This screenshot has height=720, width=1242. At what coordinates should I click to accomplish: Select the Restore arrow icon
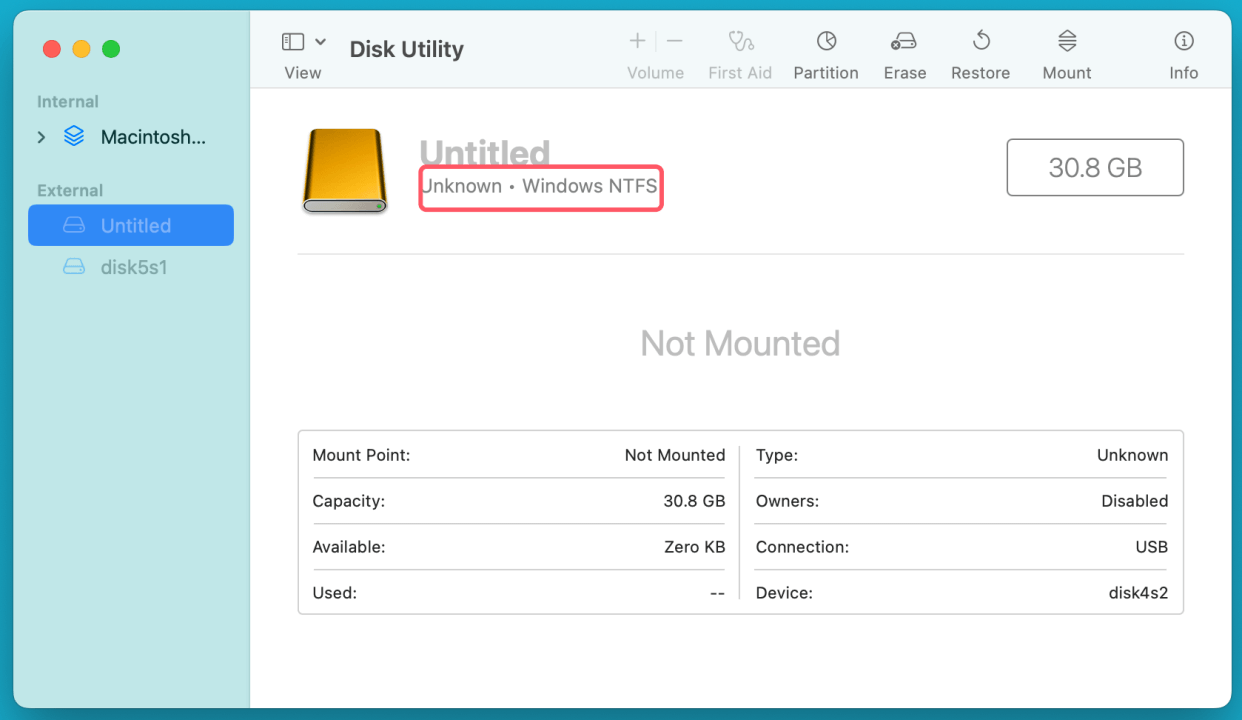click(980, 41)
